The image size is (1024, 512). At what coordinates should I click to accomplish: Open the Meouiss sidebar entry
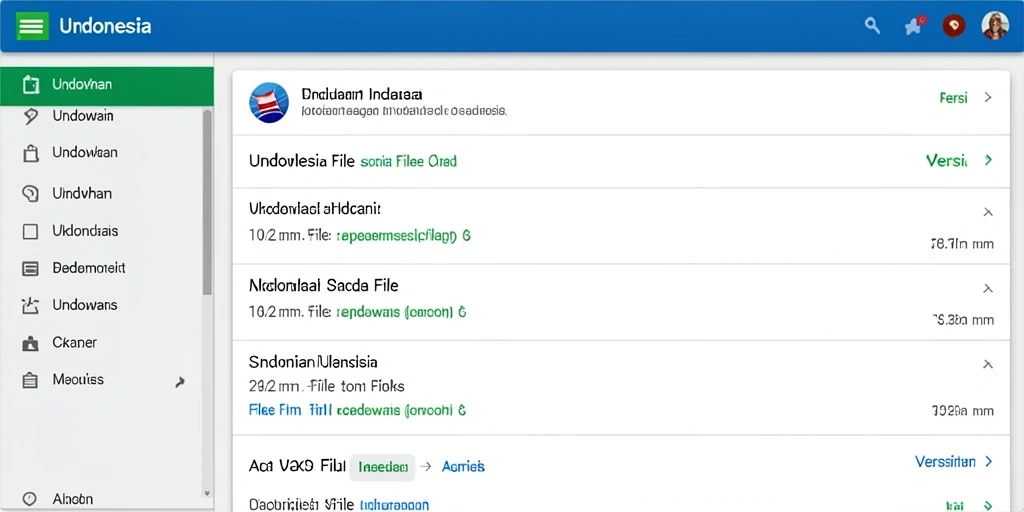(78, 379)
